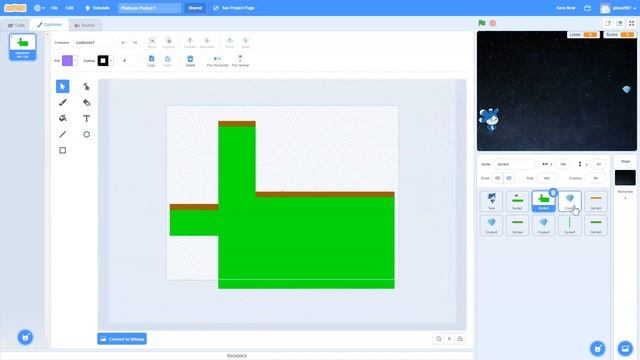Click Convert to Bitmap

tap(122, 339)
